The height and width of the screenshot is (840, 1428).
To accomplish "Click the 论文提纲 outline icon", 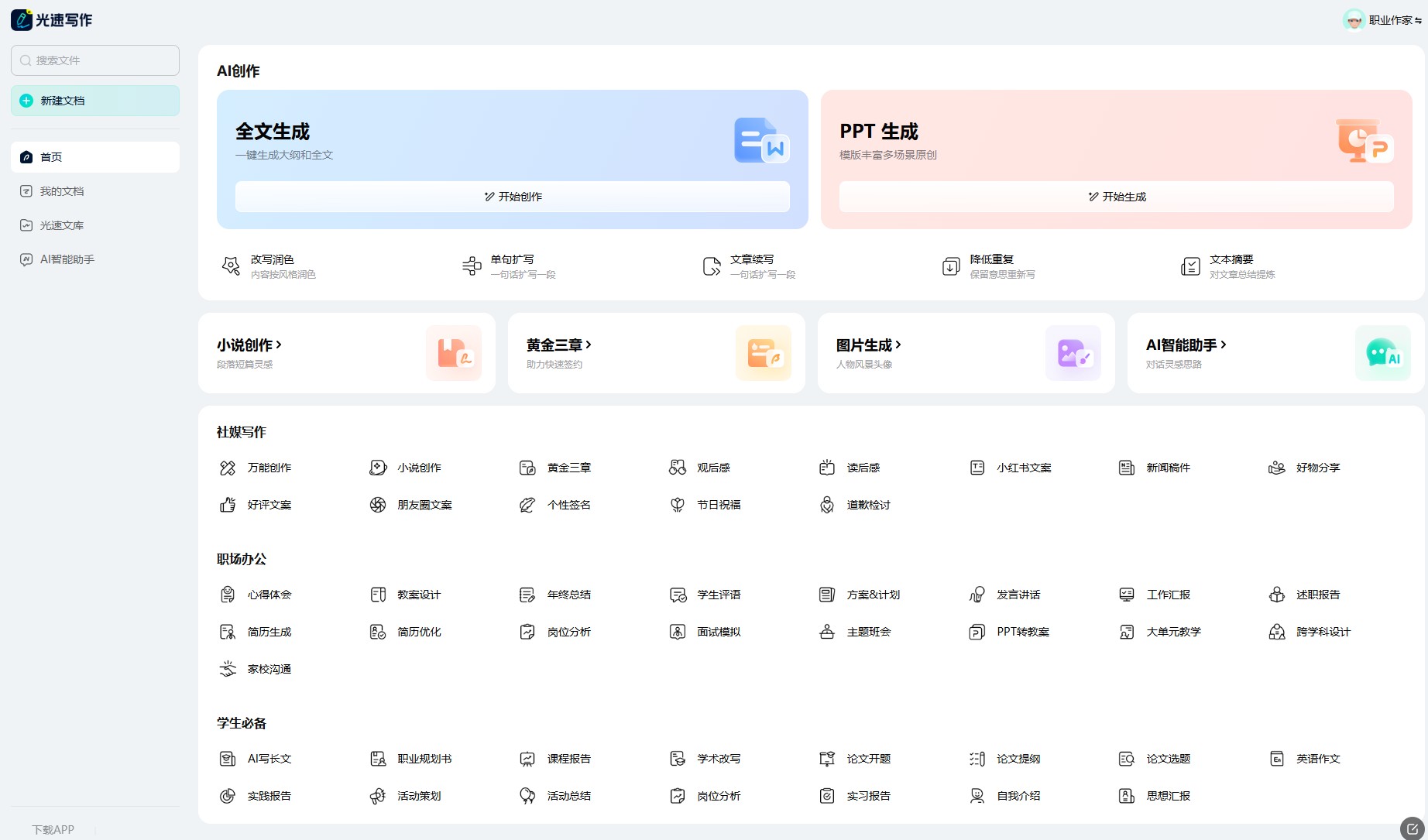I will (977, 759).
